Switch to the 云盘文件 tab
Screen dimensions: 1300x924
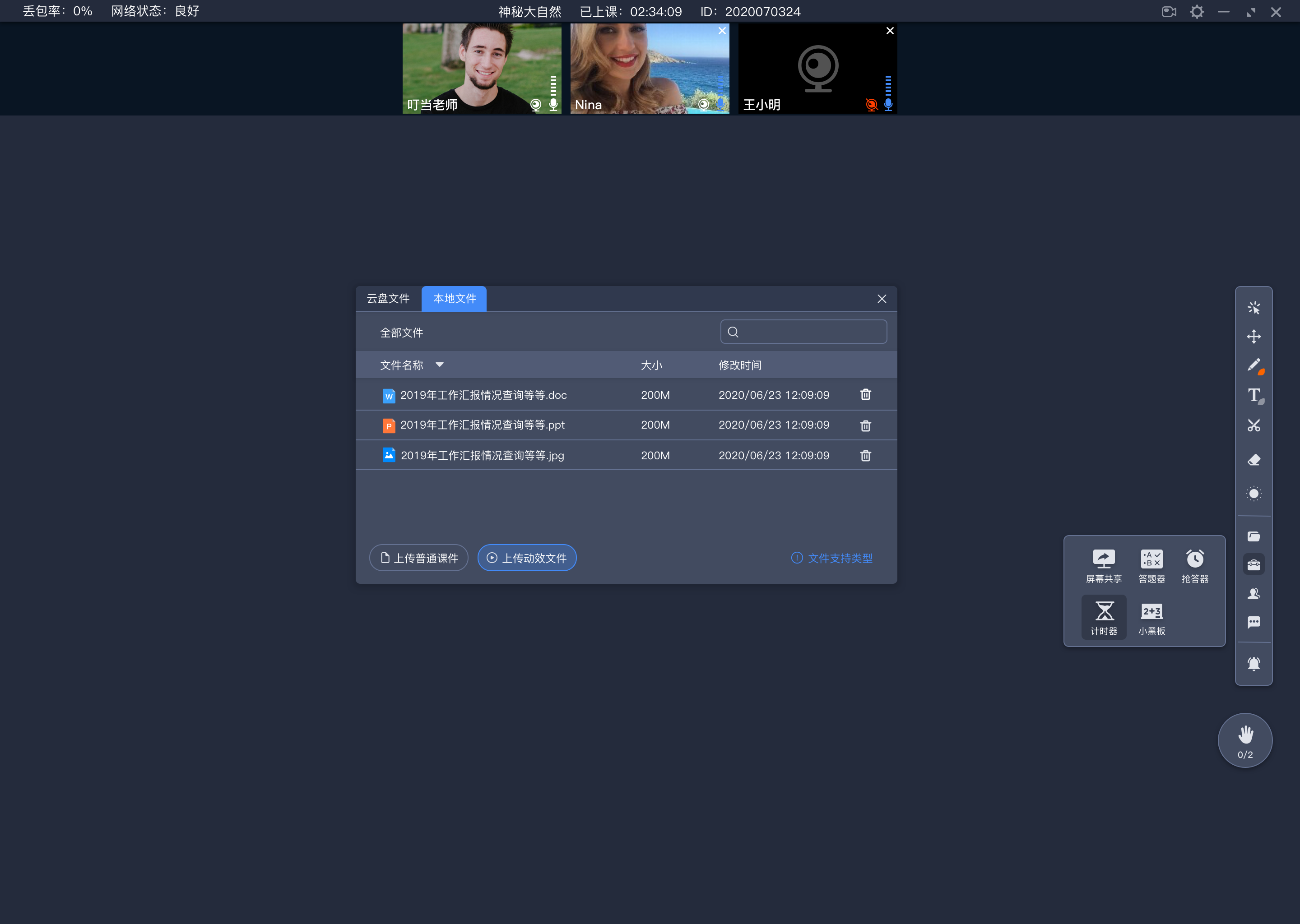[x=390, y=298]
